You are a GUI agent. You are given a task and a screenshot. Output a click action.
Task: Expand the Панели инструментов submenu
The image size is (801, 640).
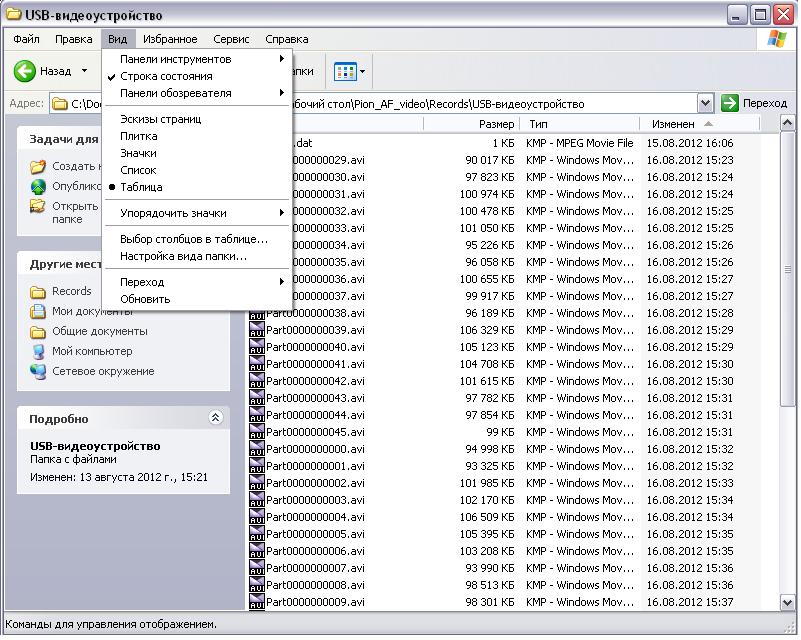point(175,59)
